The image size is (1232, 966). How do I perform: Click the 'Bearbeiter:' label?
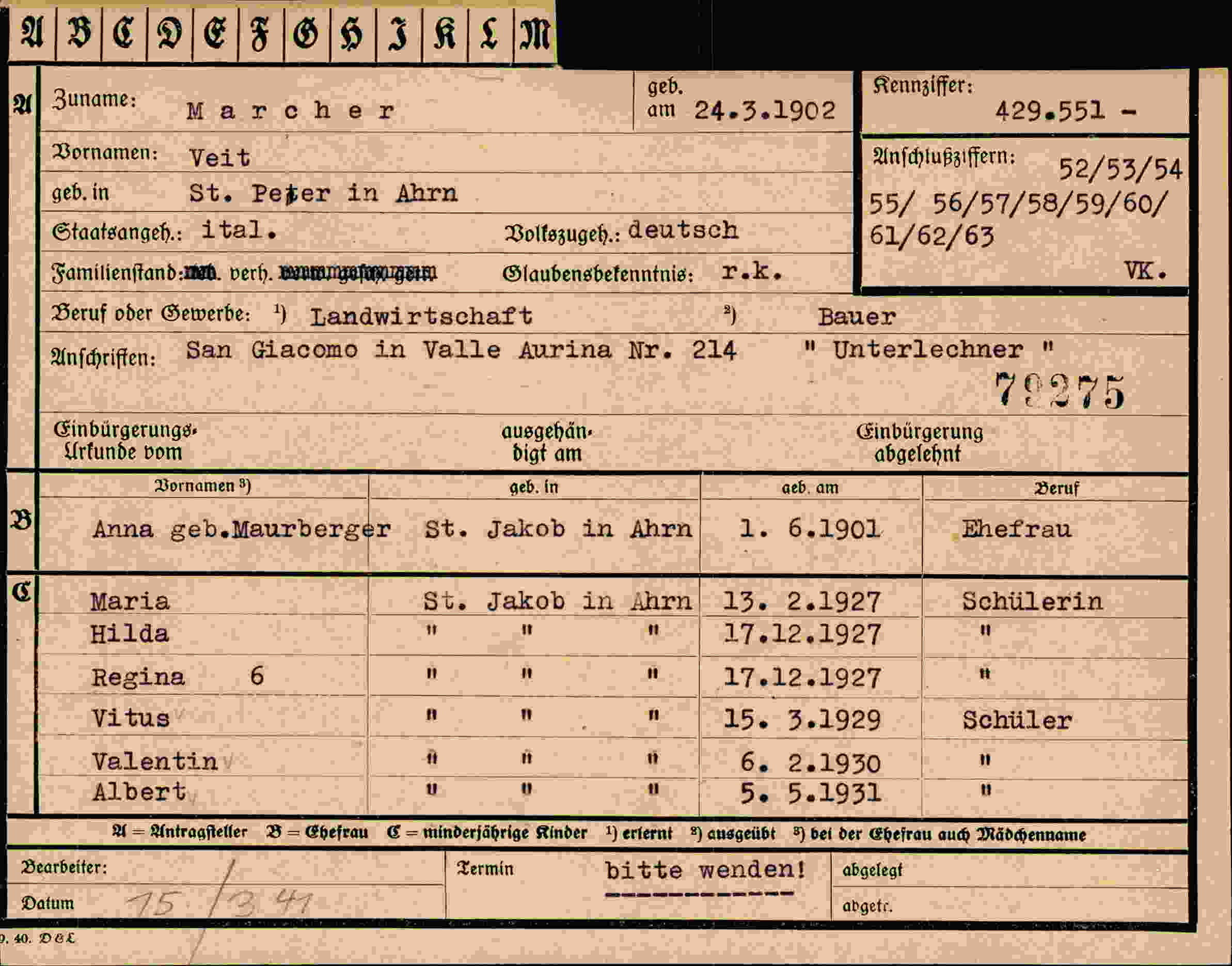click(x=64, y=867)
